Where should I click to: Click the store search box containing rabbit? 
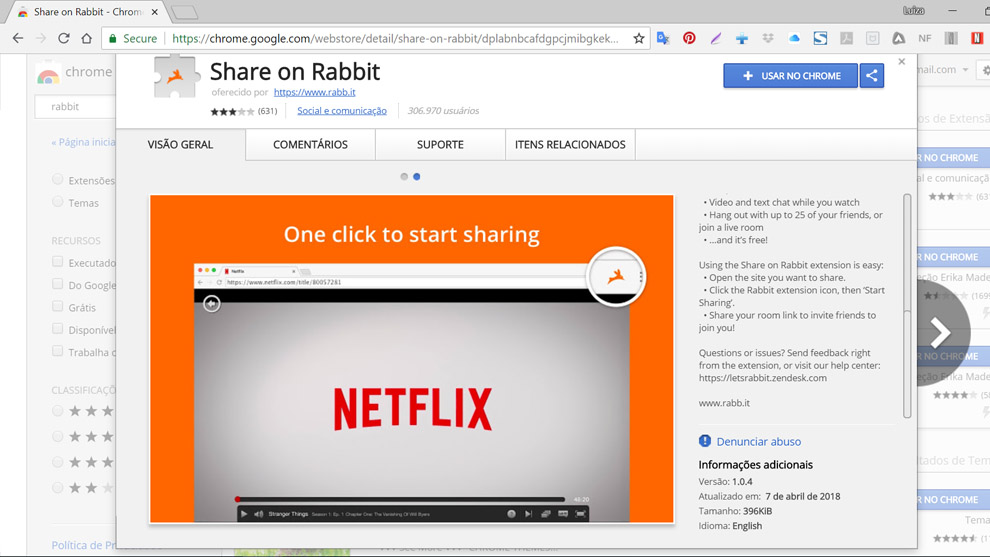point(76,107)
